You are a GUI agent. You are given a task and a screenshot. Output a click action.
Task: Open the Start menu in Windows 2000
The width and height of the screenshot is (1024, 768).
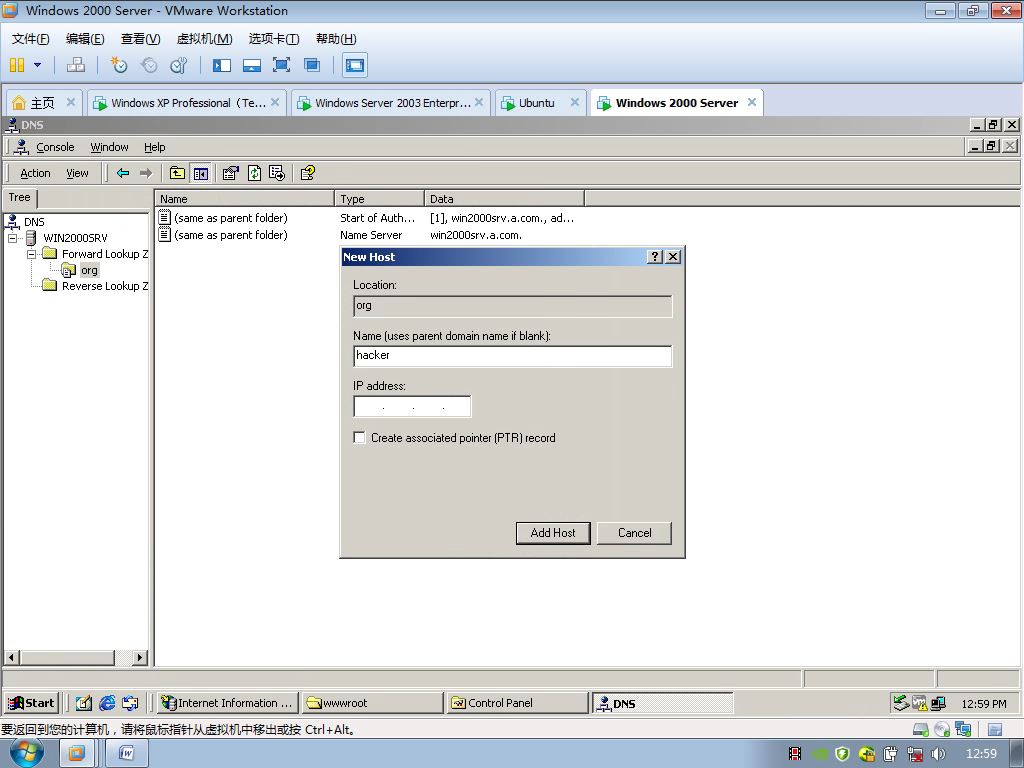[31, 703]
